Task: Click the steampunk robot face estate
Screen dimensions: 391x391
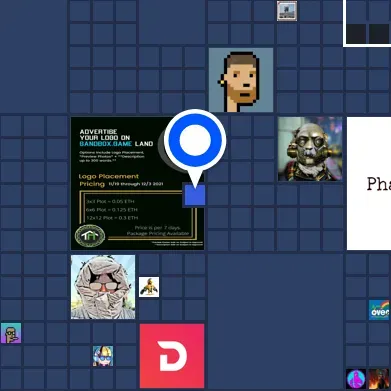Action: [x=310, y=149]
